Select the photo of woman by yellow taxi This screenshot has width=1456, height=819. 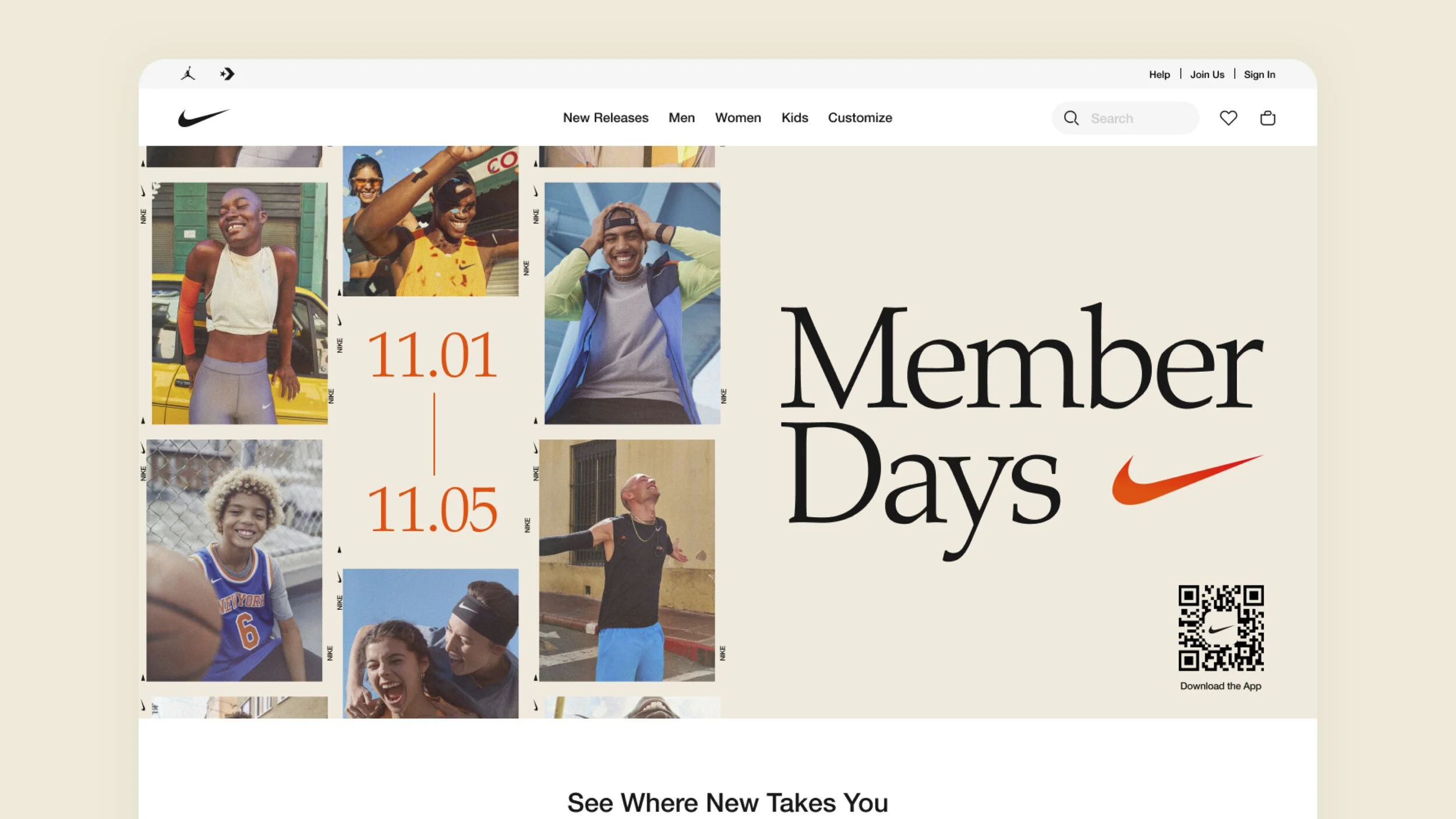click(x=239, y=303)
